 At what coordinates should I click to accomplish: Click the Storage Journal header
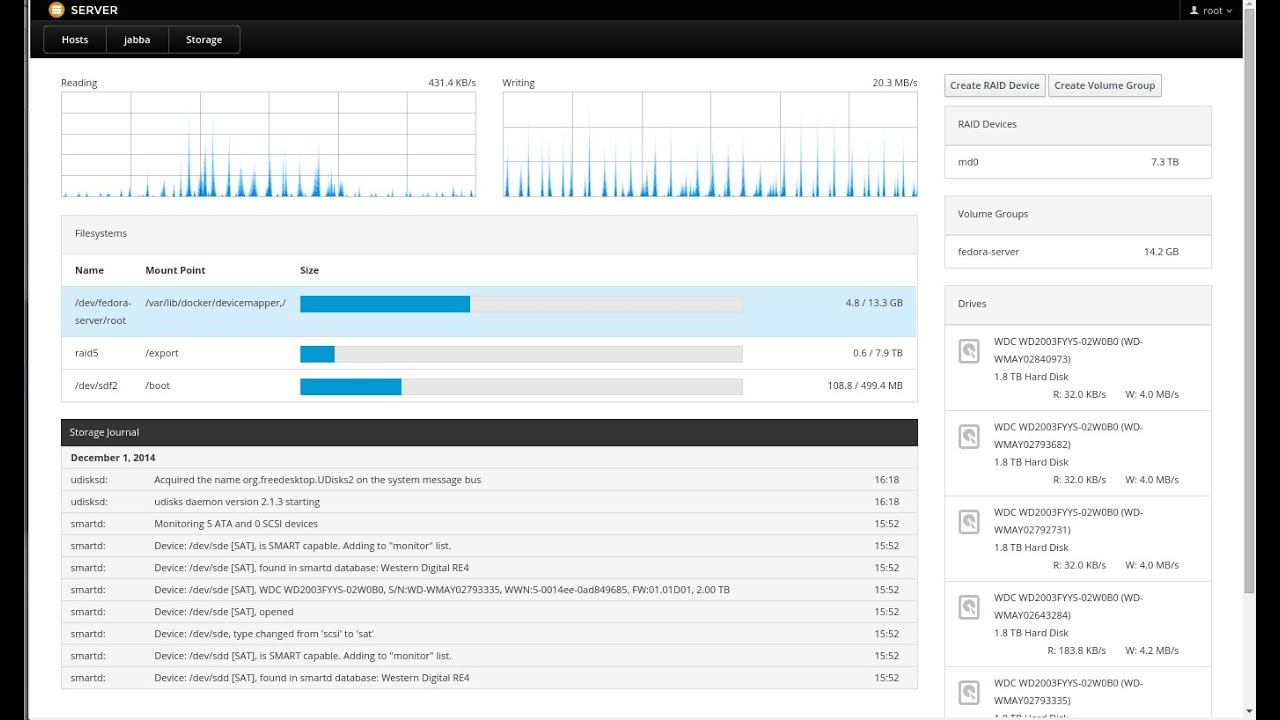(489, 432)
